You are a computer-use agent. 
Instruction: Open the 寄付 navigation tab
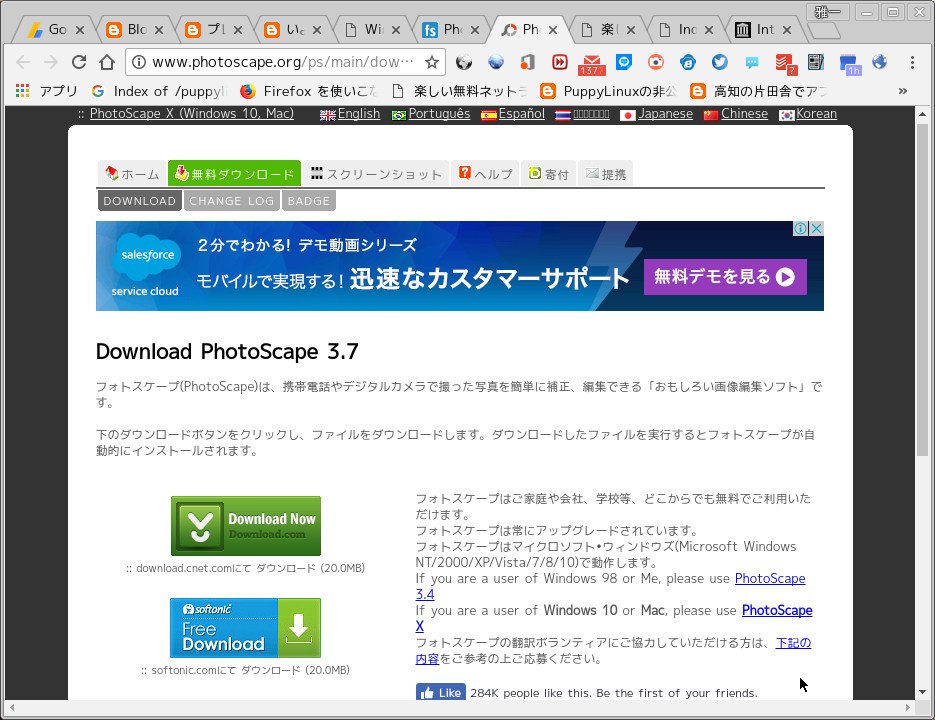coord(549,174)
